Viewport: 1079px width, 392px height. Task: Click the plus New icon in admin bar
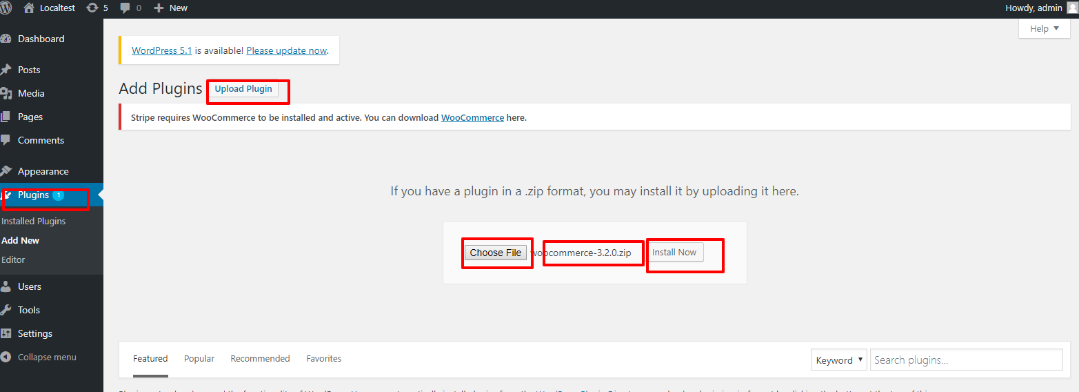tap(158, 8)
